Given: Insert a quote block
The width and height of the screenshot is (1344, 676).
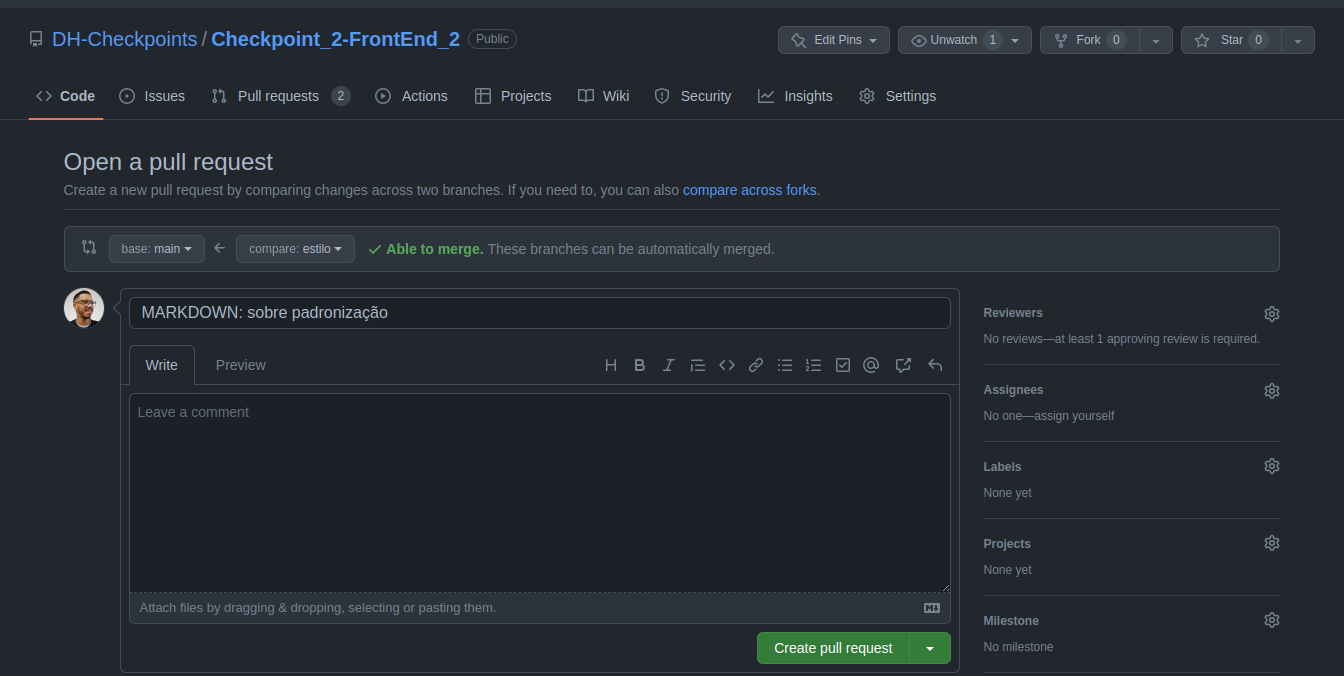Looking at the screenshot, I should 698,365.
